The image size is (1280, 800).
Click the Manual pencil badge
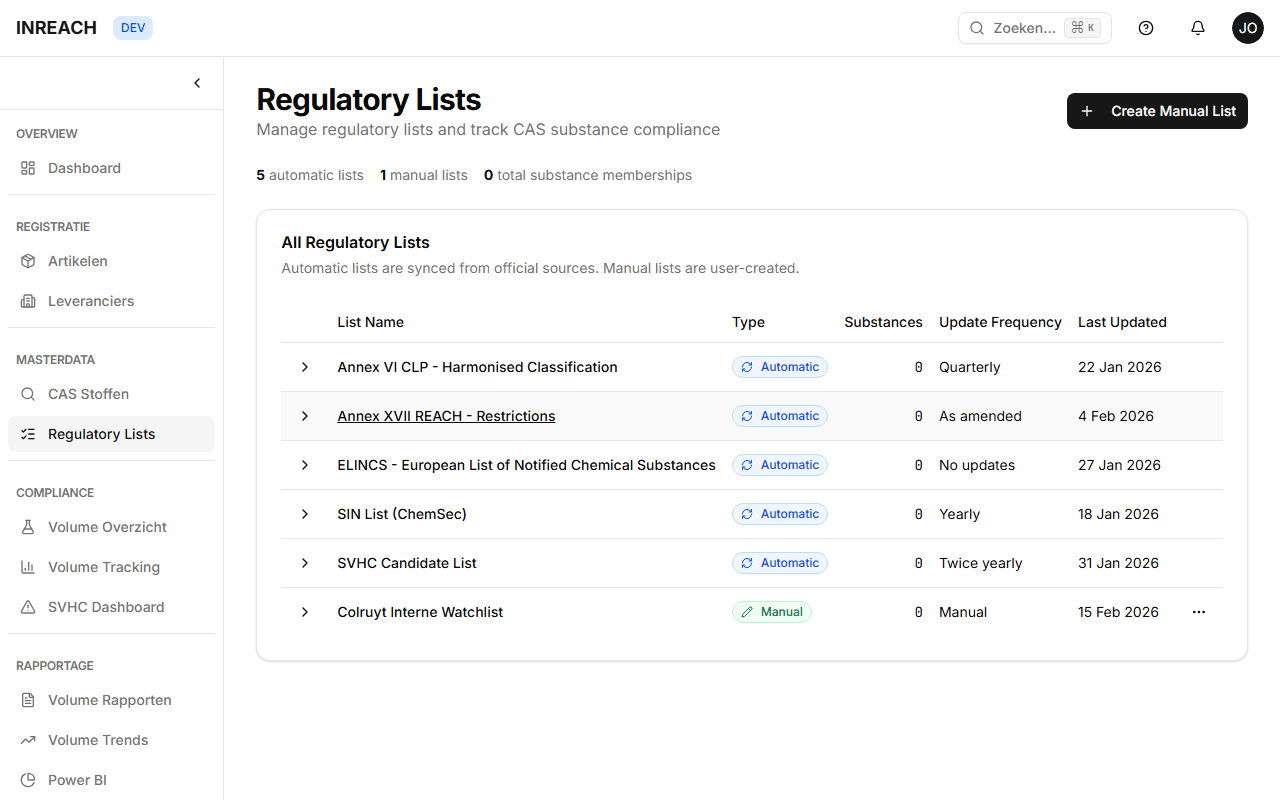(x=771, y=612)
